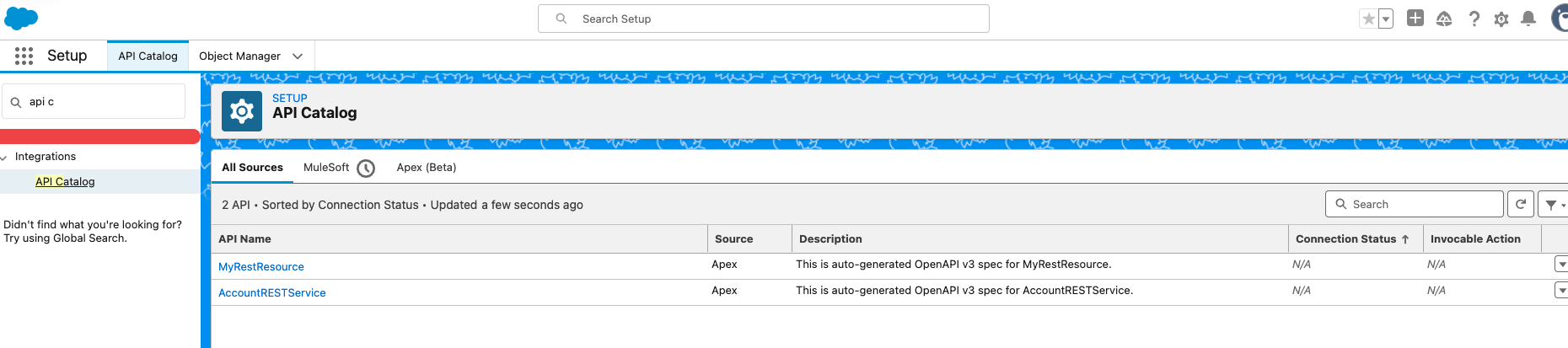Open the favorites list dropdown arrow
This screenshot has width=1568, height=348.
pyautogui.click(x=1386, y=19)
